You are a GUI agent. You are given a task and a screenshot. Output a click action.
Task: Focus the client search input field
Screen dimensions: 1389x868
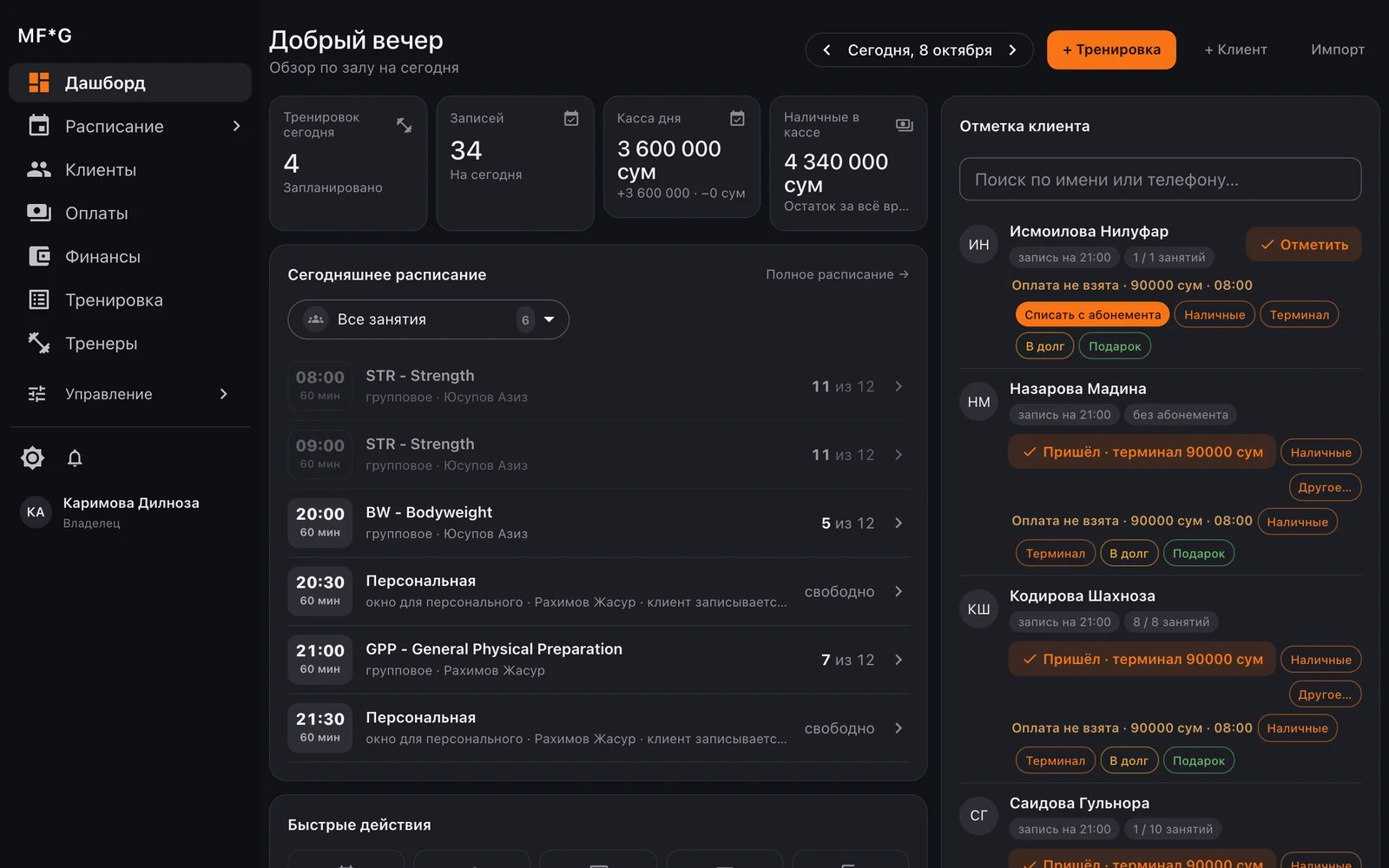click(x=1160, y=179)
